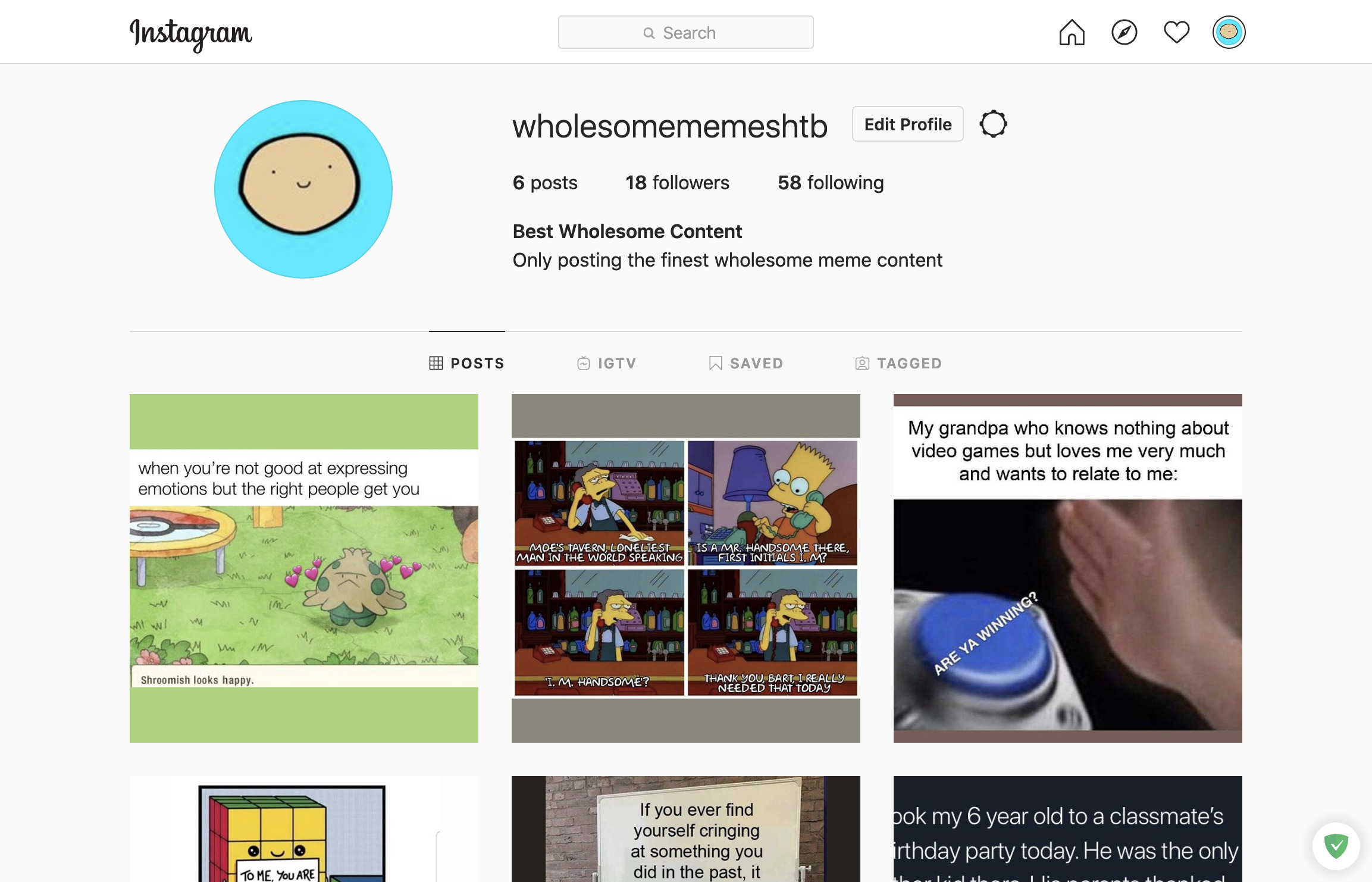Open the cringing whiteboard sign post

pos(685,828)
